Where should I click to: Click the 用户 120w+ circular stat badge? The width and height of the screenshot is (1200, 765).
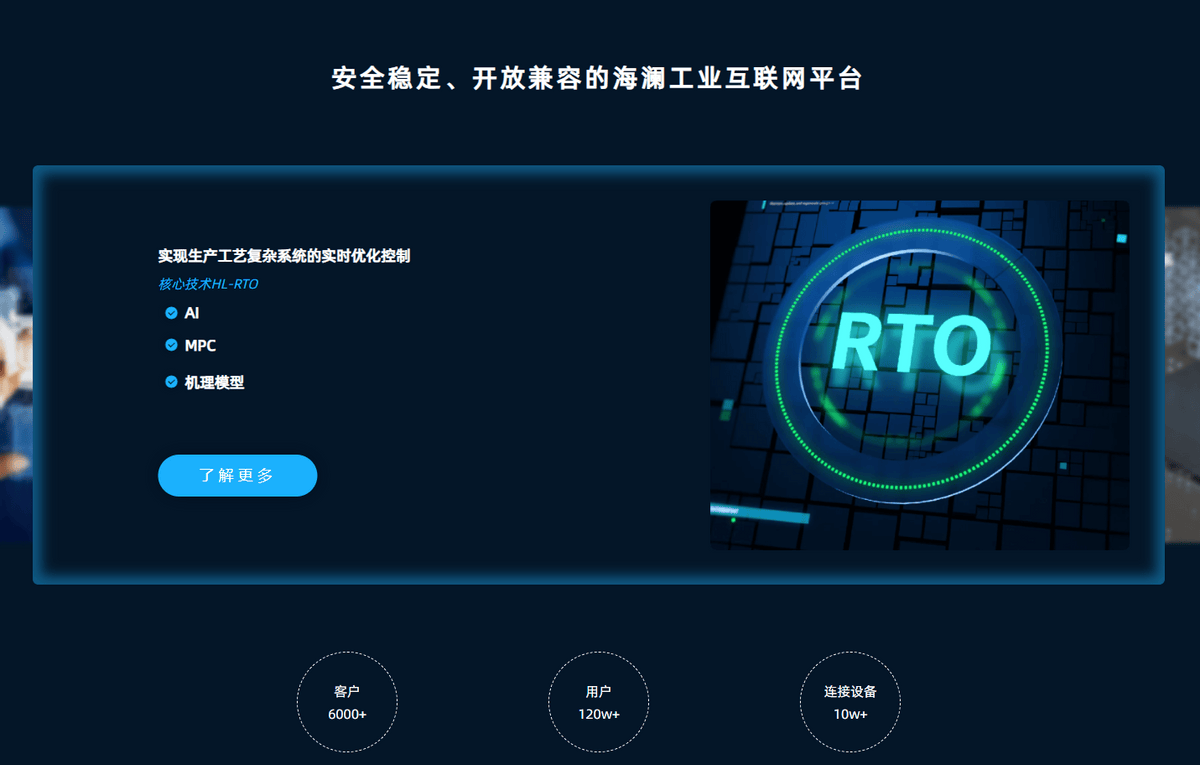point(598,702)
